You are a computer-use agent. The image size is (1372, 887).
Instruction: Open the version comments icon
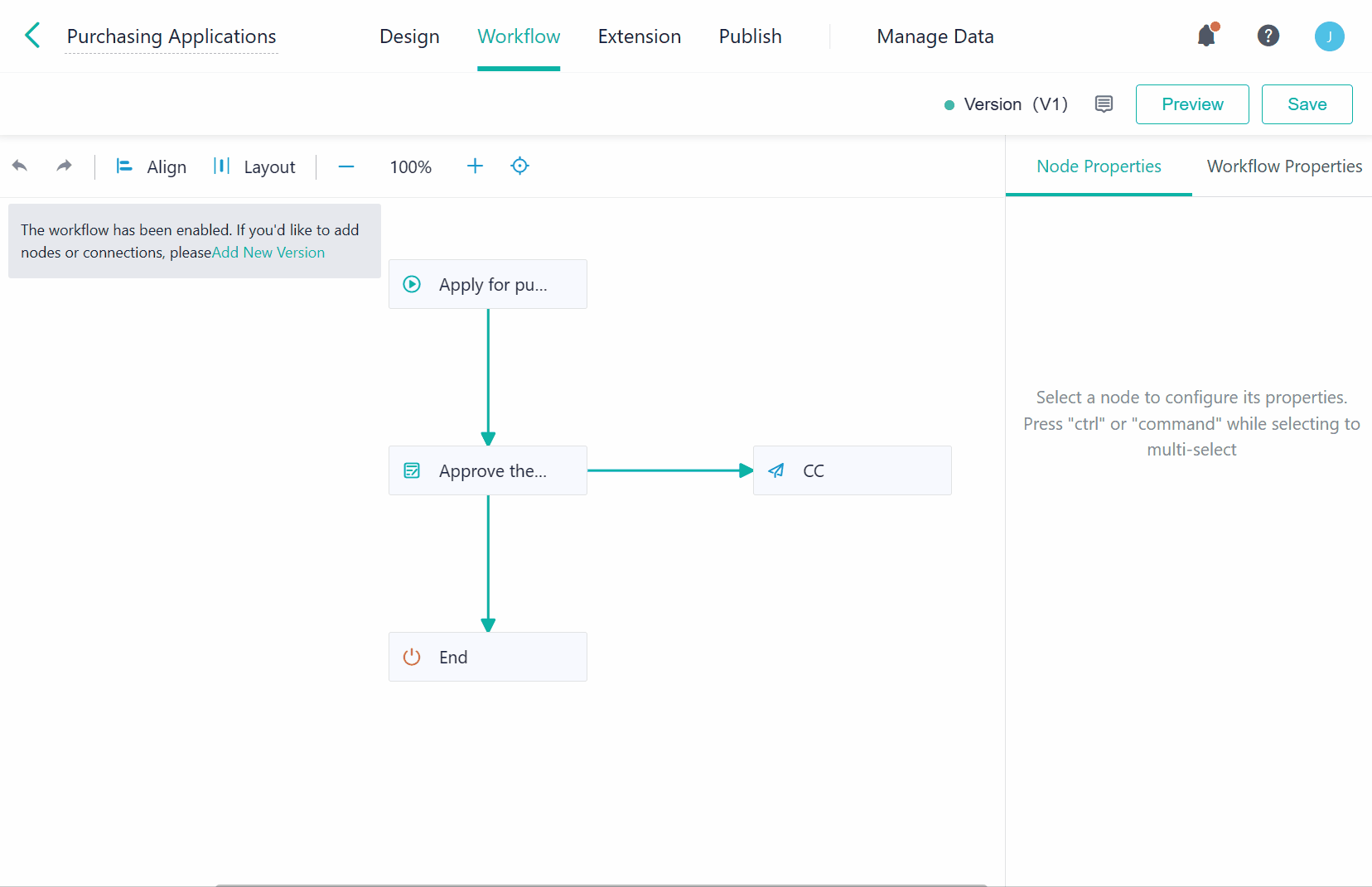[1104, 104]
